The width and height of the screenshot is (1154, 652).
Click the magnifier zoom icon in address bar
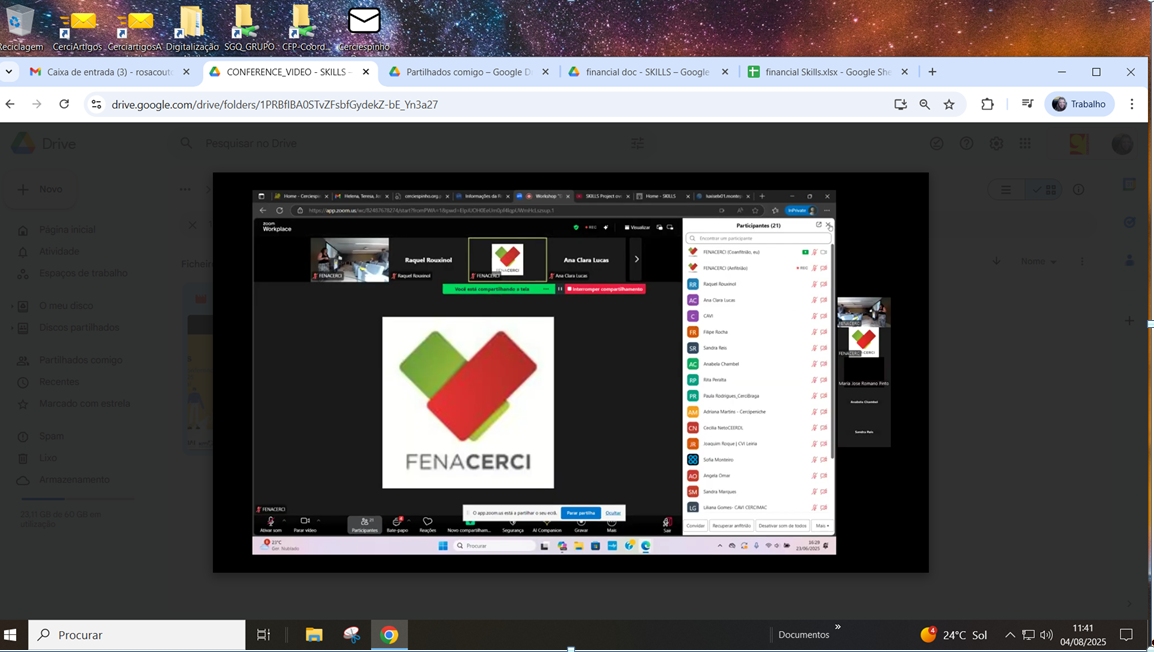tap(924, 104)
